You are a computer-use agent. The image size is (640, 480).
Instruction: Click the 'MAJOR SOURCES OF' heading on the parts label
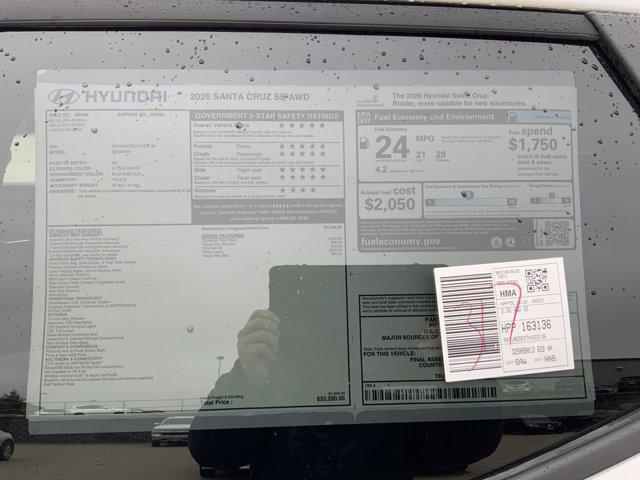point(409,337)
